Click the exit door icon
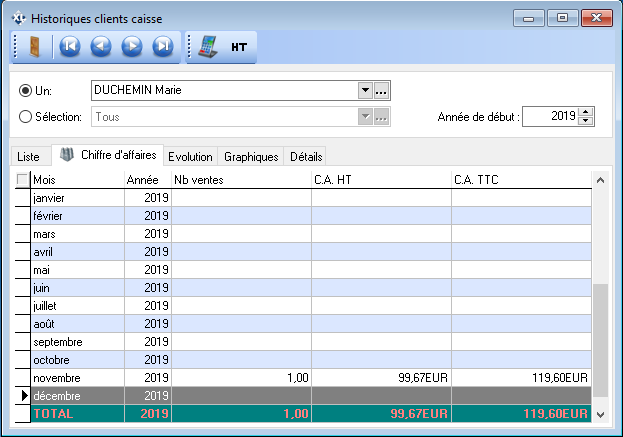Image resolution: width=623 pixels, height=437 pixels. tap(35, 47)
